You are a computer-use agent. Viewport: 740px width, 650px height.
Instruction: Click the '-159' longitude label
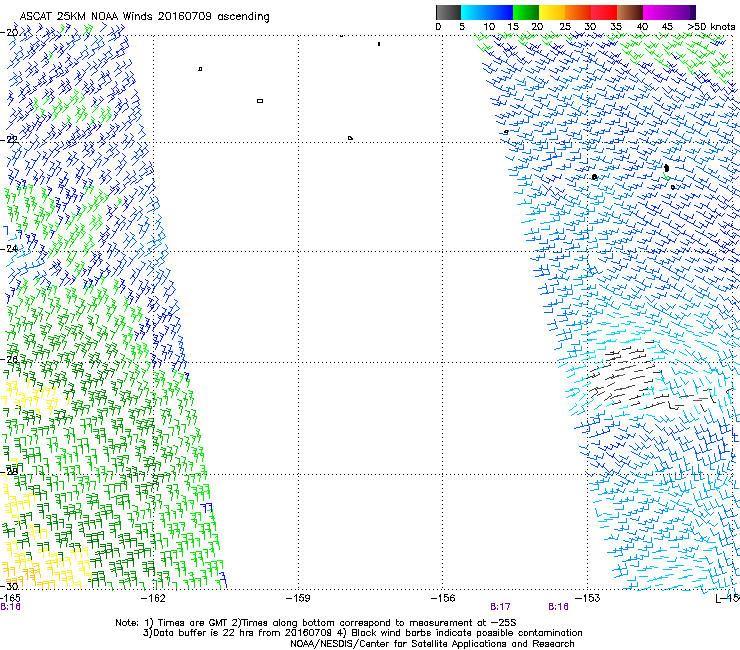(298, 598)
